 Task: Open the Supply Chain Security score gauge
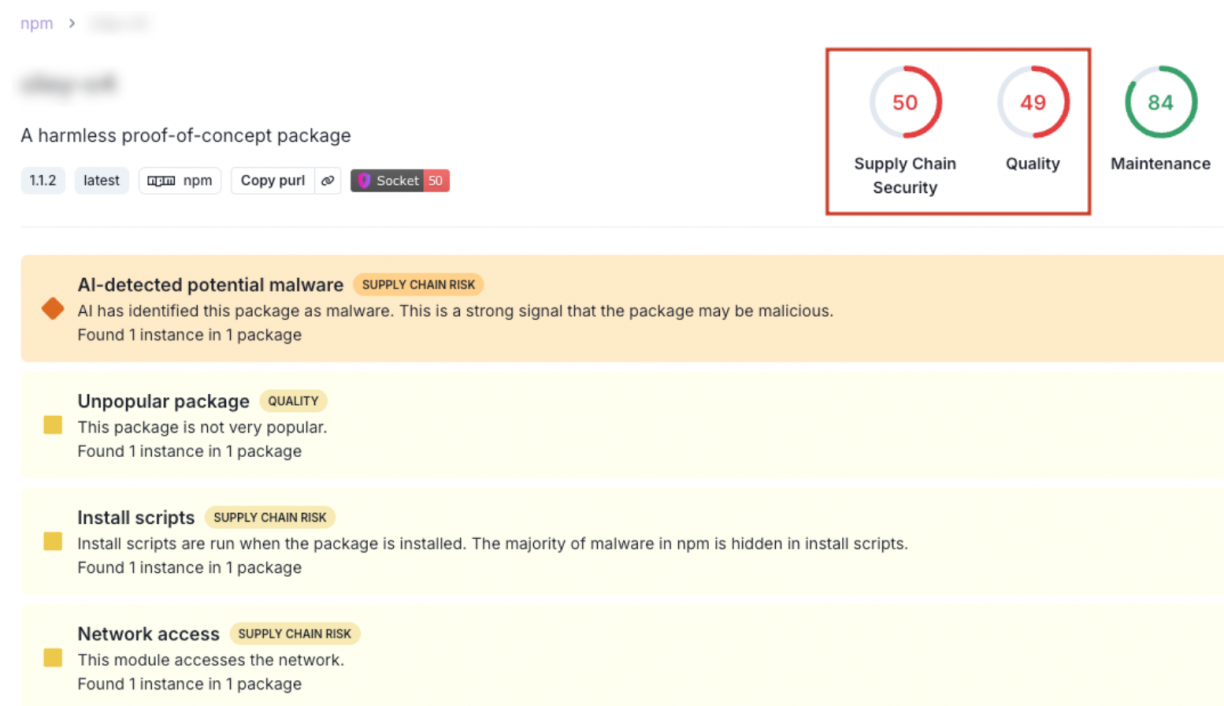click(905, 103)
